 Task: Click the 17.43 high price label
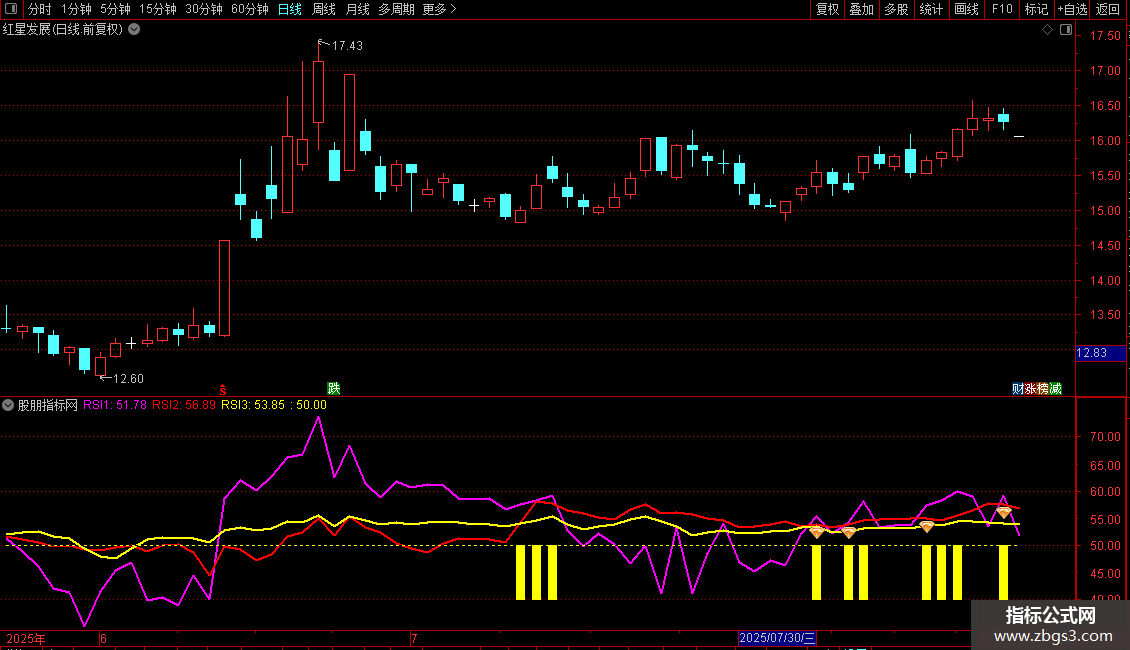tap(347, 45)
